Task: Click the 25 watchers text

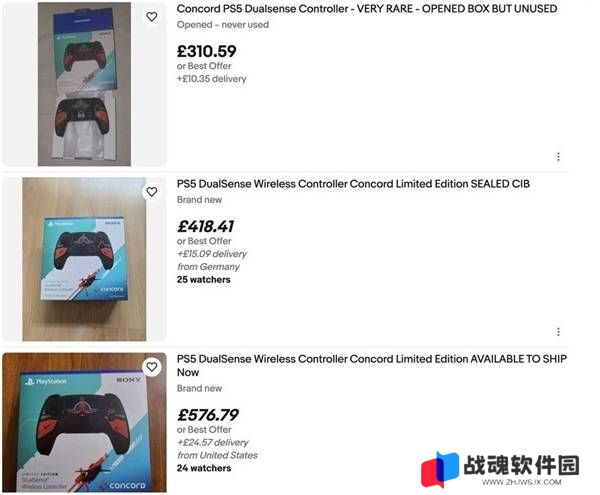Action: tap(204, 280)
